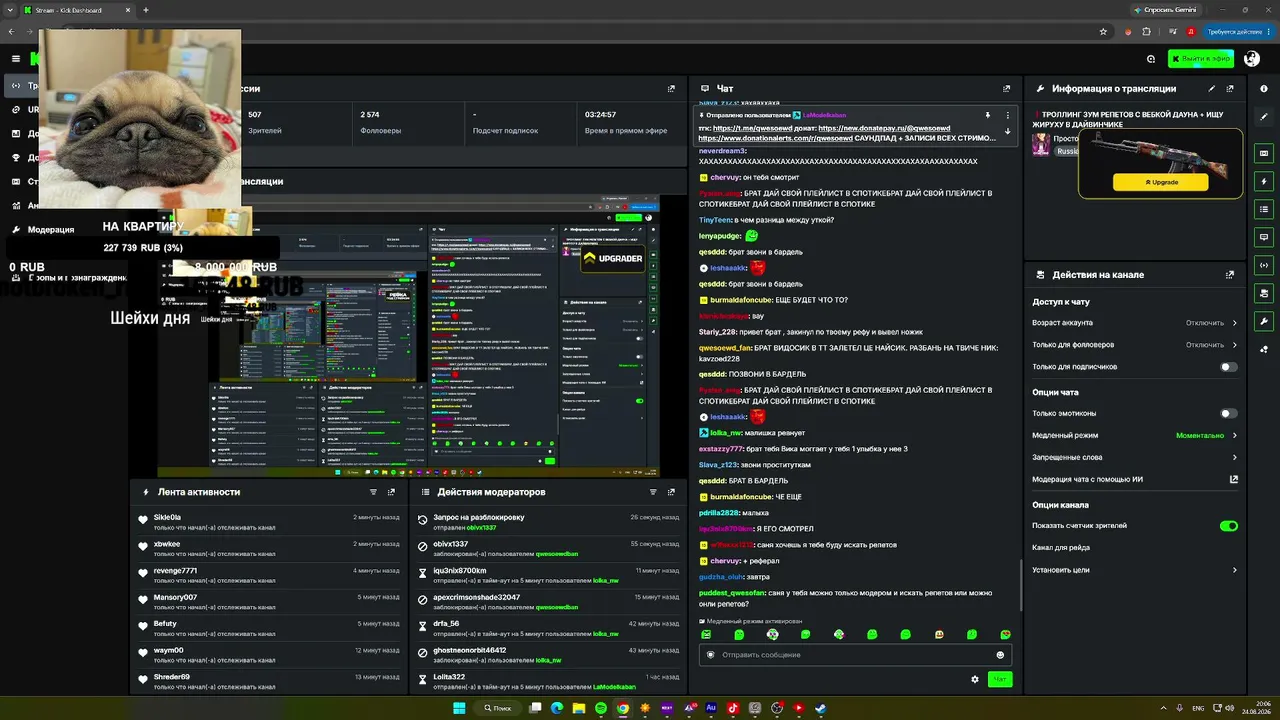Edit stream information with the pencil icon
The height and width of the screenshot is (720, 1280).
(1212, 89)
